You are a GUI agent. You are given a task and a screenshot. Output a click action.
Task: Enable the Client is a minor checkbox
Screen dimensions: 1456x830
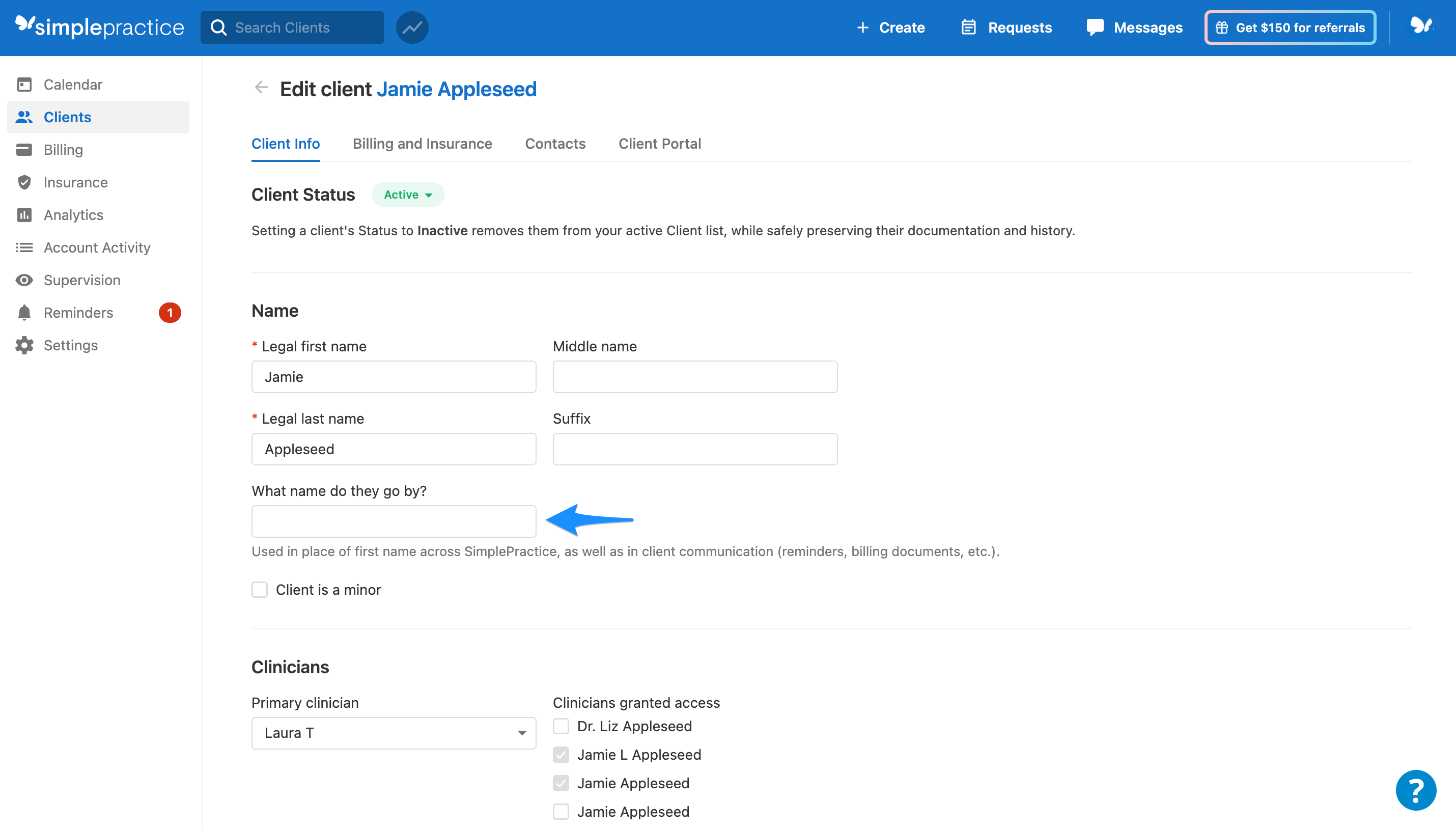(x=260, y=590)
